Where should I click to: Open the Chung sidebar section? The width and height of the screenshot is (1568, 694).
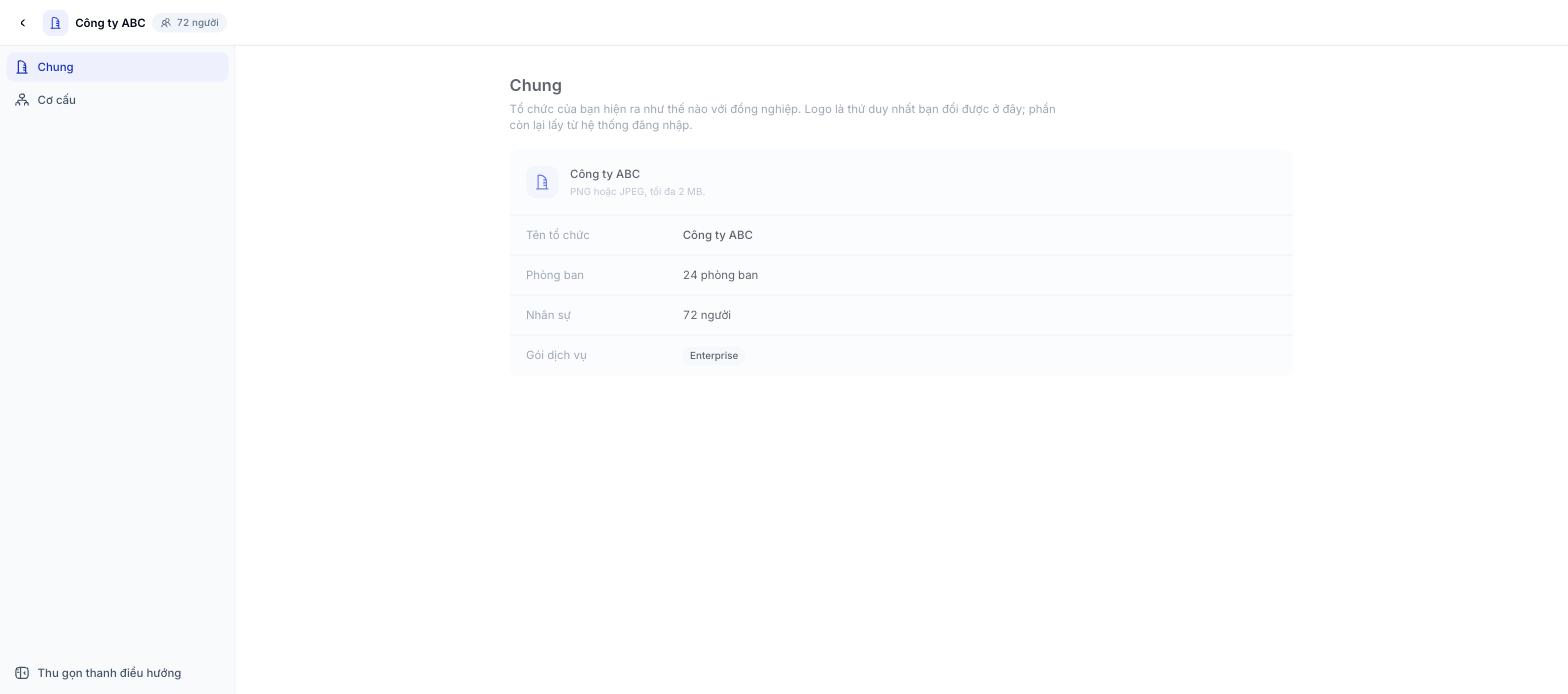click(x=117, y=67)
